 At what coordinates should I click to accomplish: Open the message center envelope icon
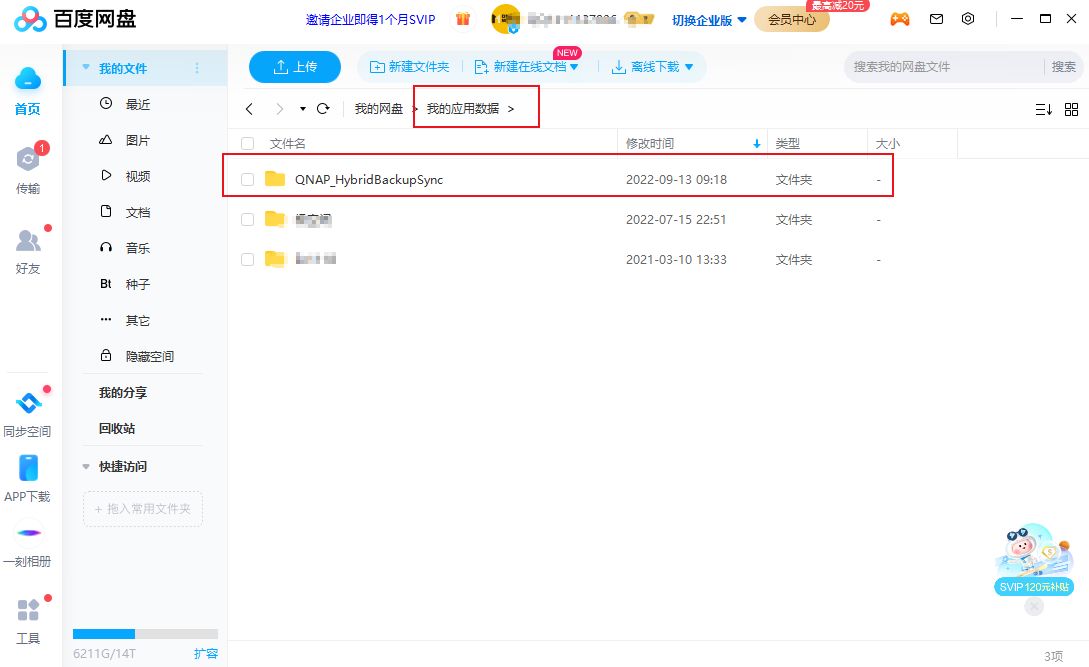[935, 18]
